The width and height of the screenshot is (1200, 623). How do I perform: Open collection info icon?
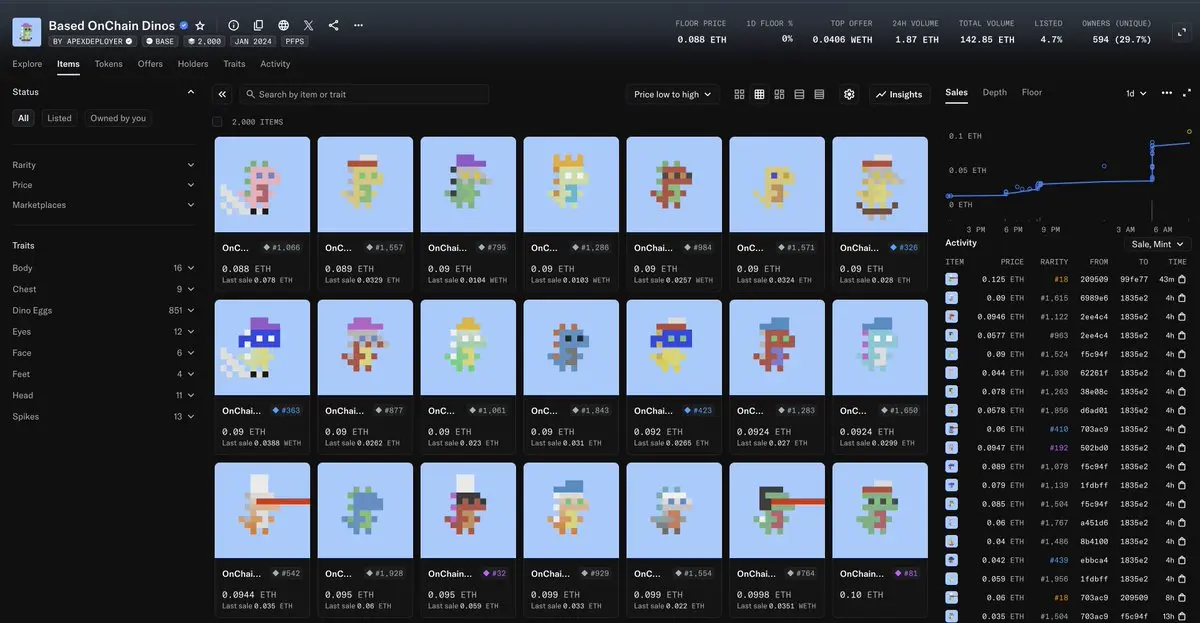[233, 25]
